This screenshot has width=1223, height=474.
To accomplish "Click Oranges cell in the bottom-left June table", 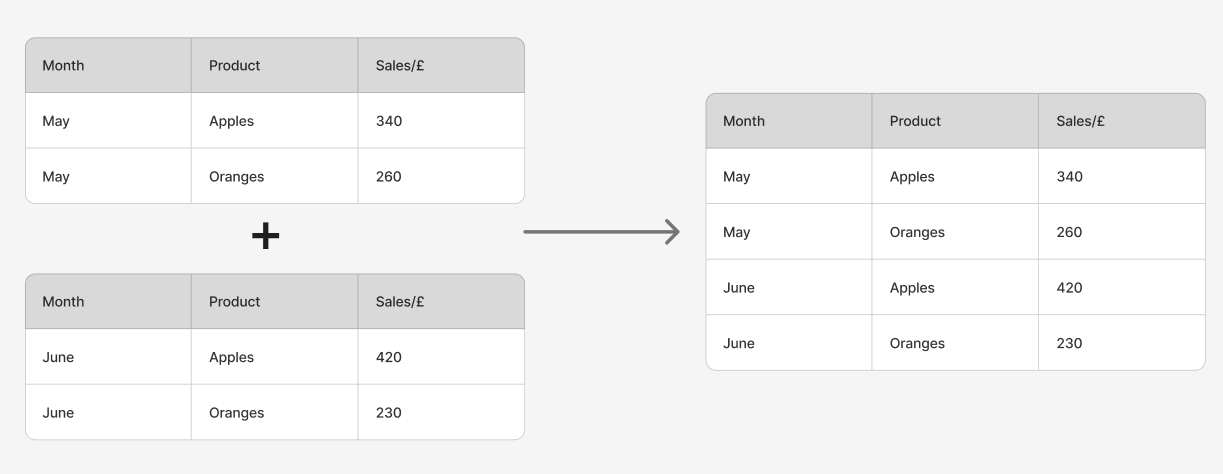I will pos(236,413).
